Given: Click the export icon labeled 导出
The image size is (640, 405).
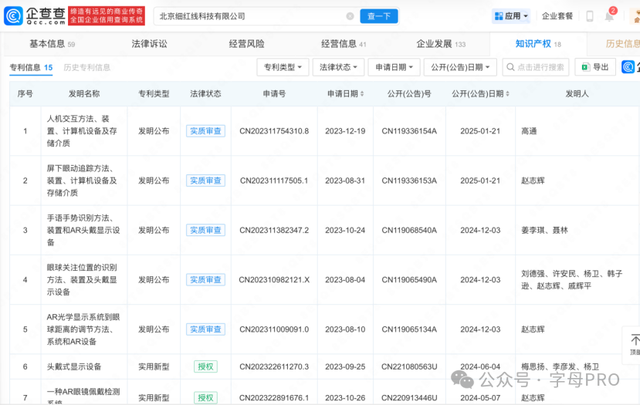Looking at the screenshot, I should point(595,67).
